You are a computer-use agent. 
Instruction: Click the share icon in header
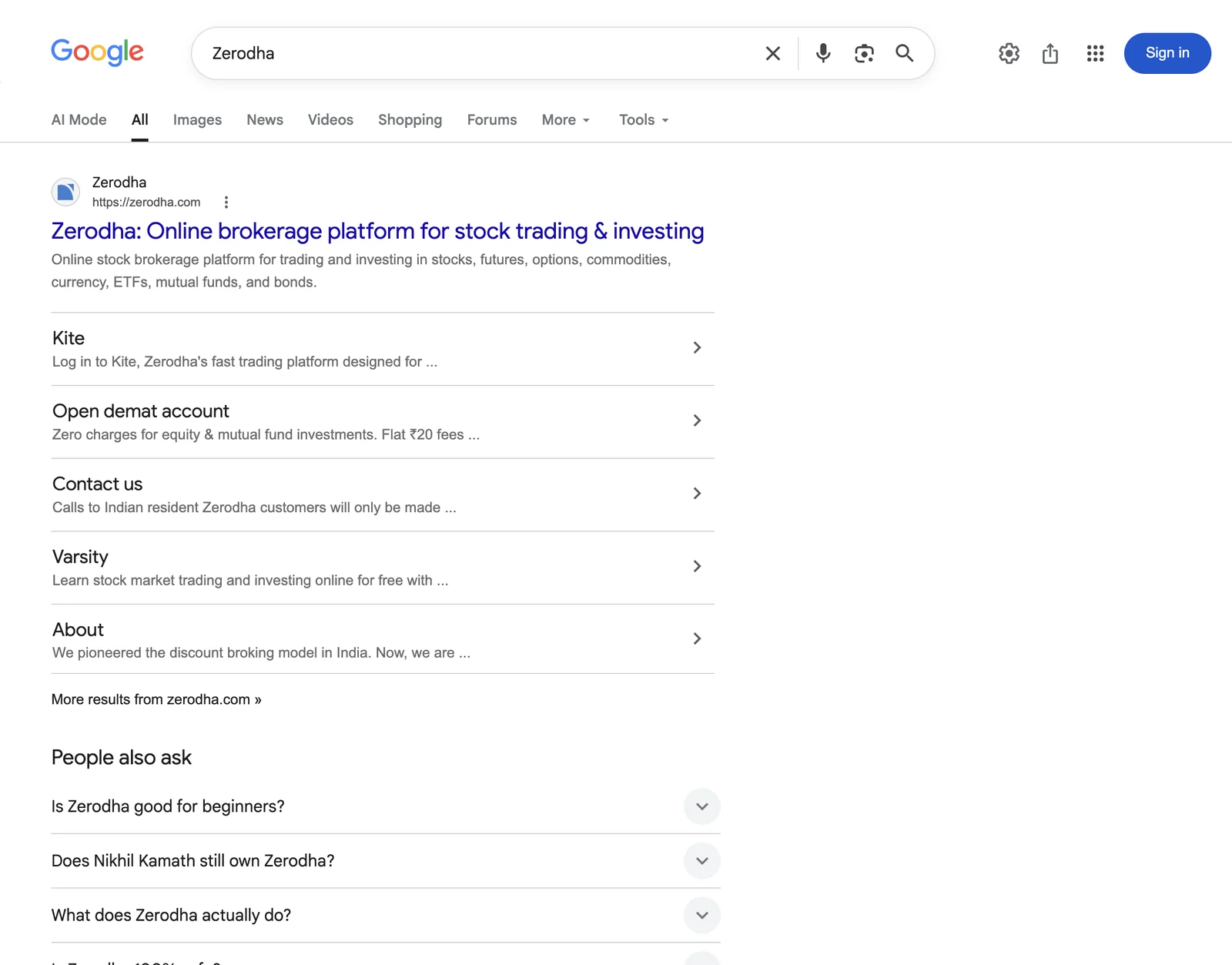click(1050, 53)
